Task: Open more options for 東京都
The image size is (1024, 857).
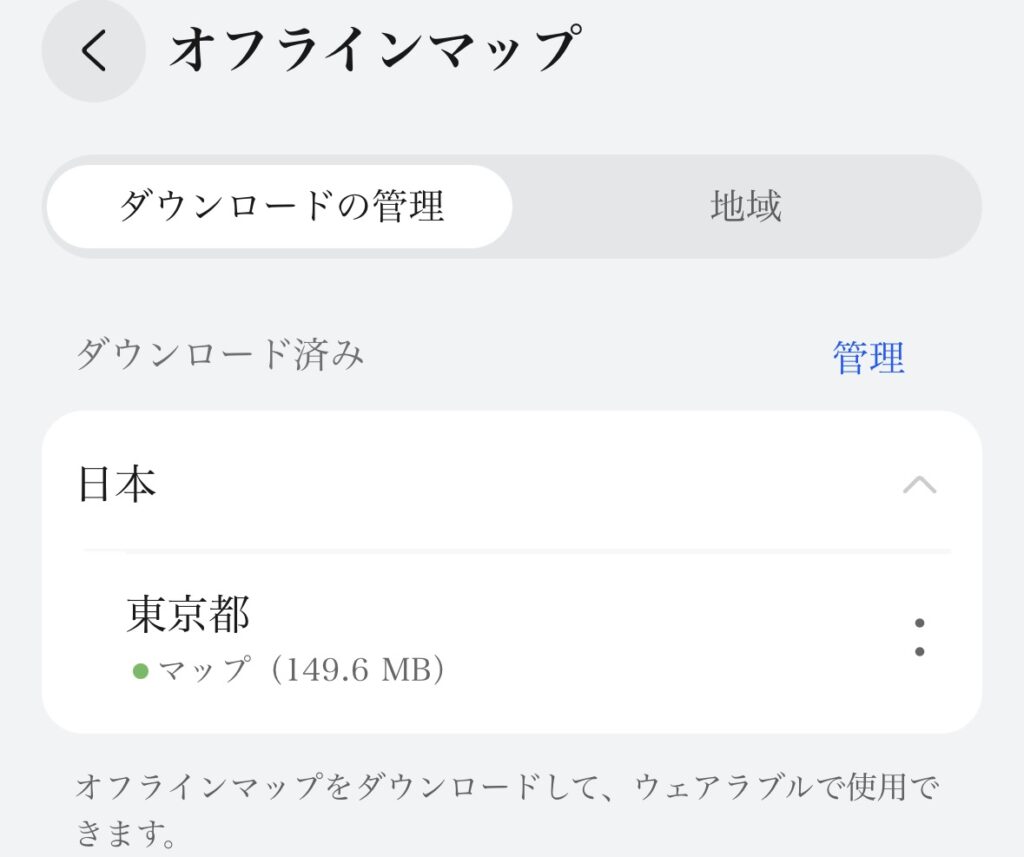Action: click(919, 637)
